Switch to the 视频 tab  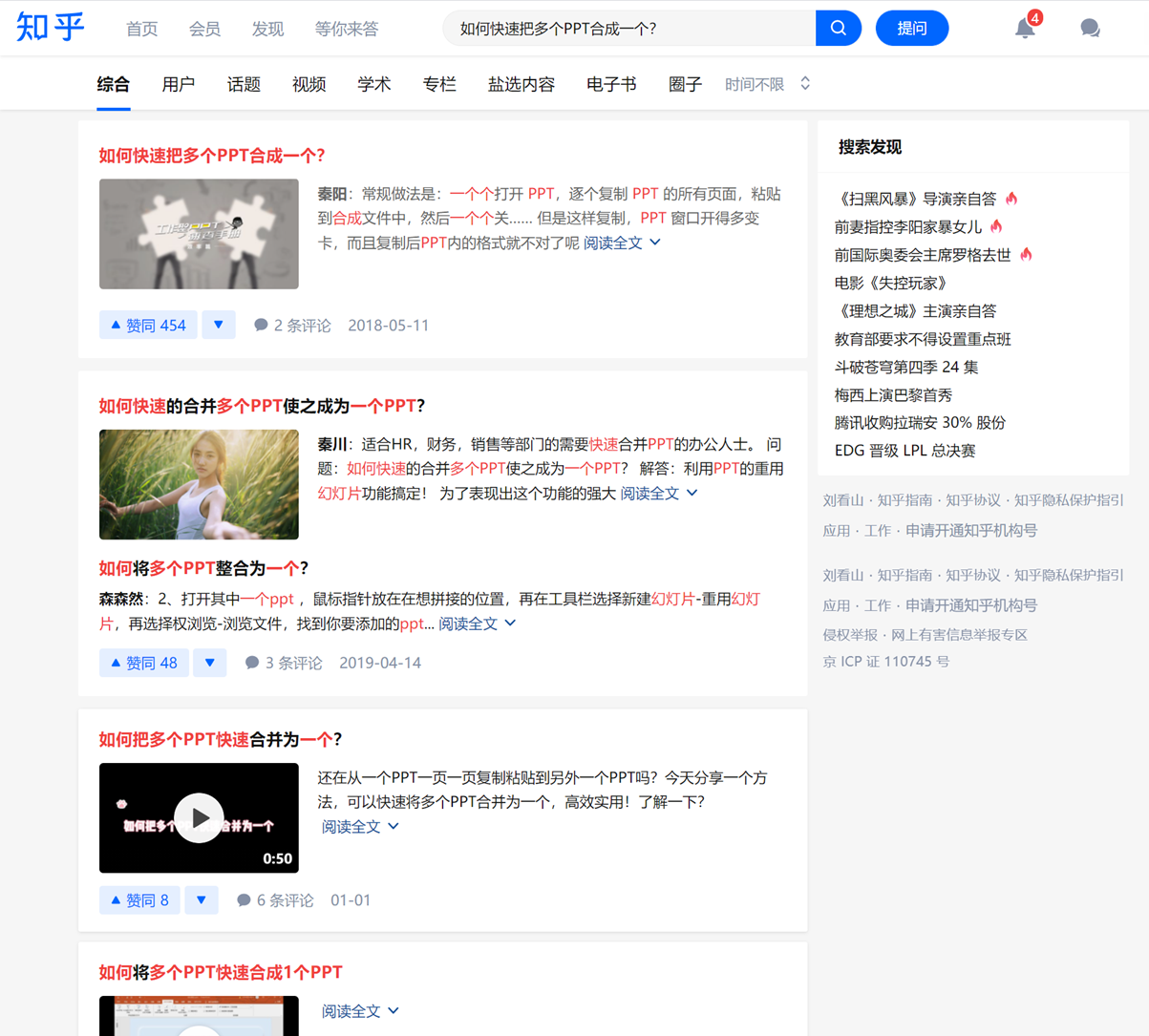309,84
